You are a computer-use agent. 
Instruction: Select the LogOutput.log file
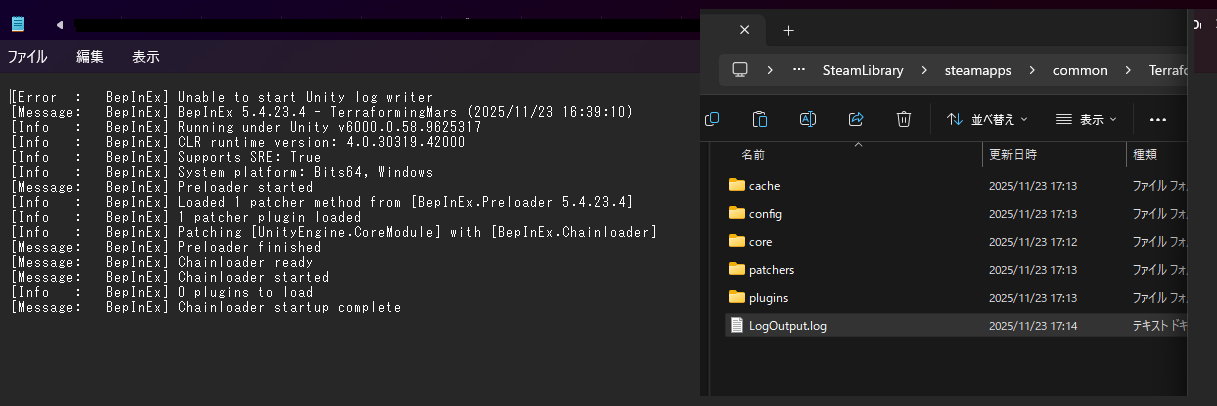787,325
